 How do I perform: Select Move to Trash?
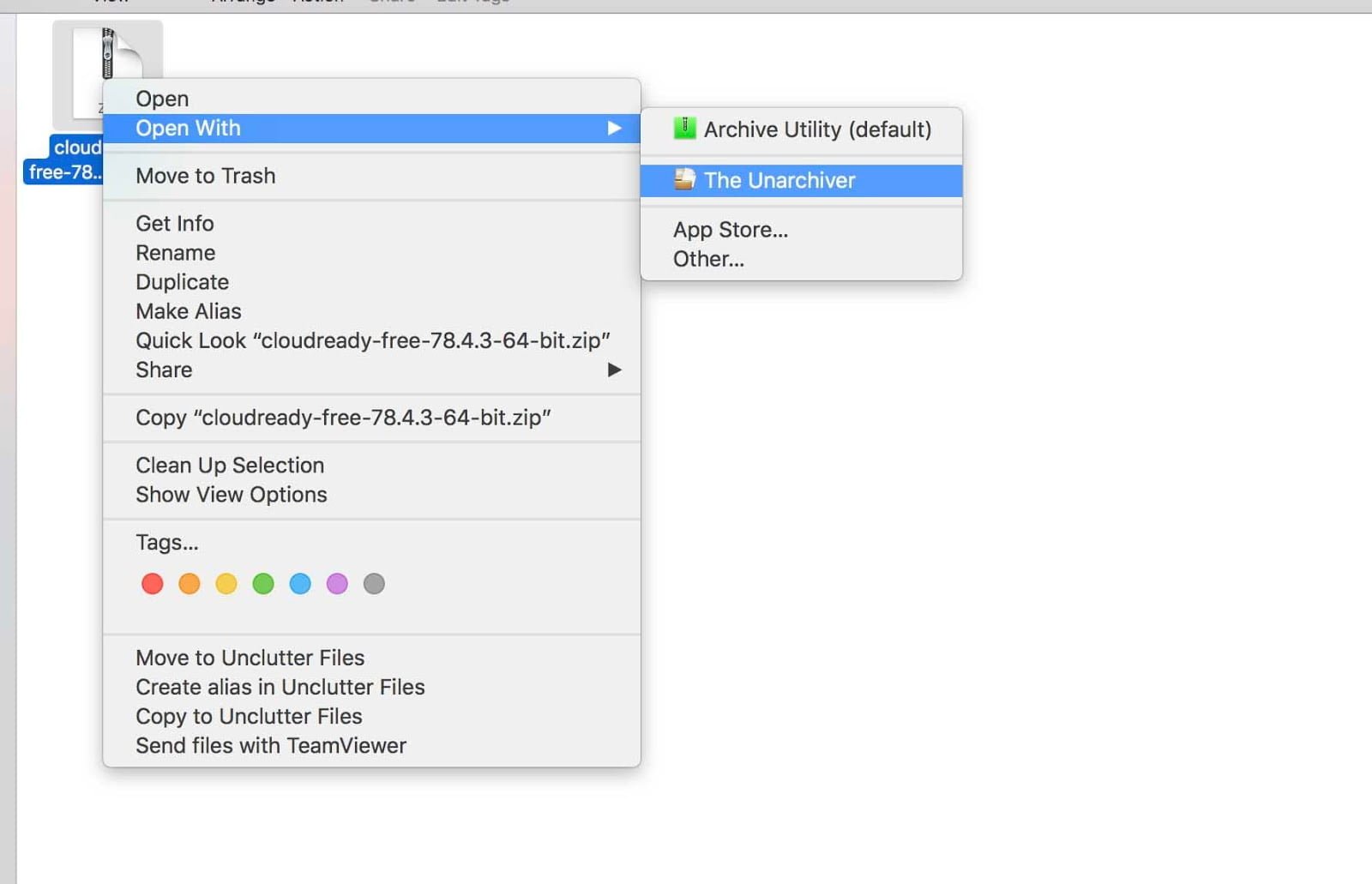tap(205, 176)
